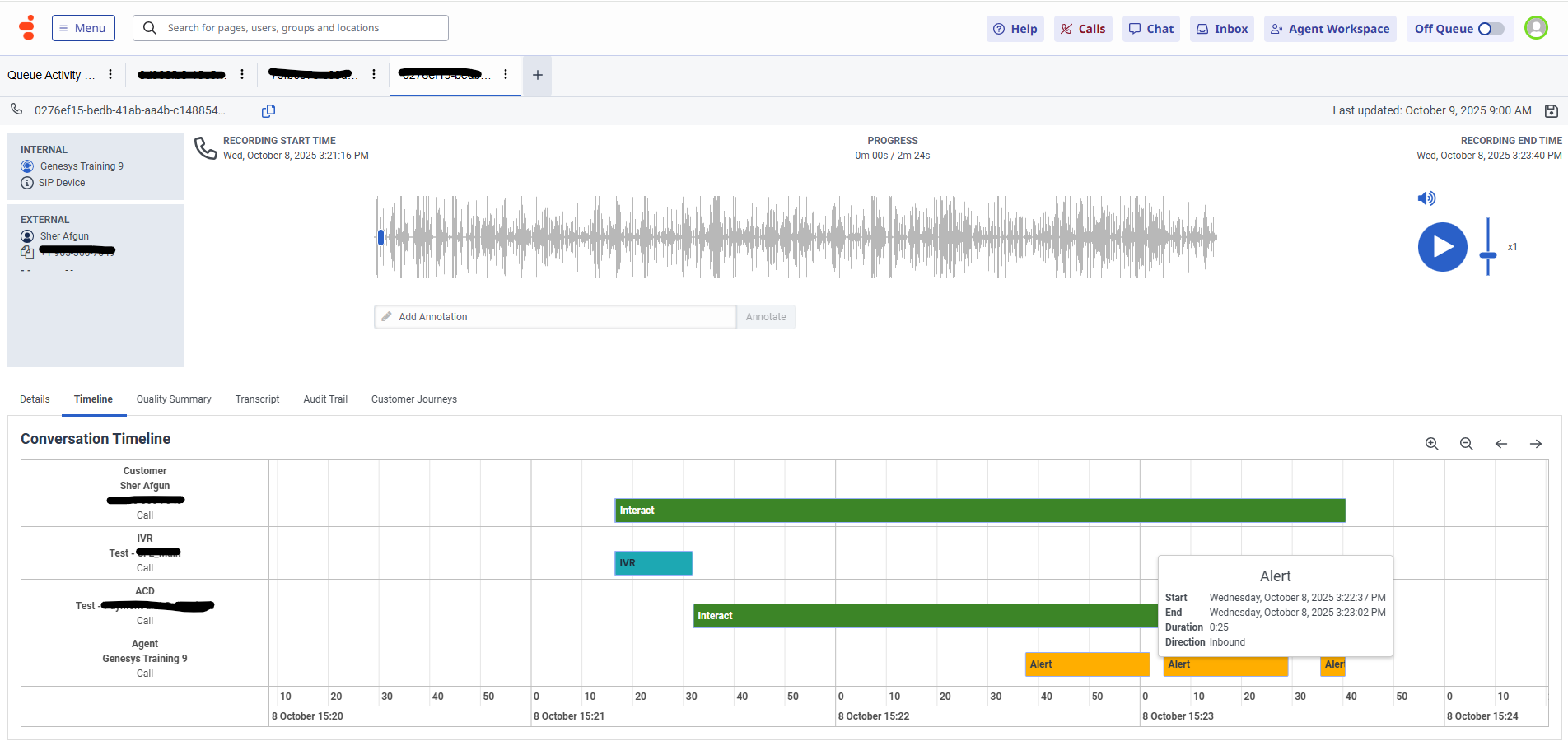Screen dimensions: 1568x746
Task: Adjust the playback speed slider
Action: (1487, 254)
